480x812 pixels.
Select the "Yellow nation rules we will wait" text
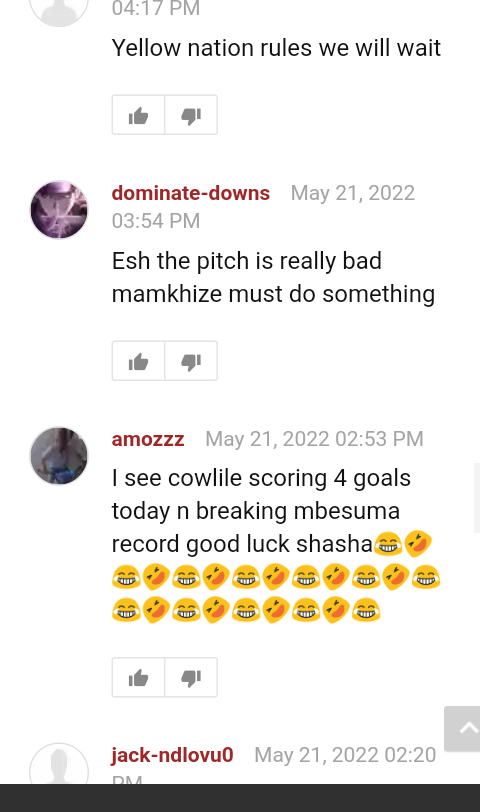click(x=276, y=48)
